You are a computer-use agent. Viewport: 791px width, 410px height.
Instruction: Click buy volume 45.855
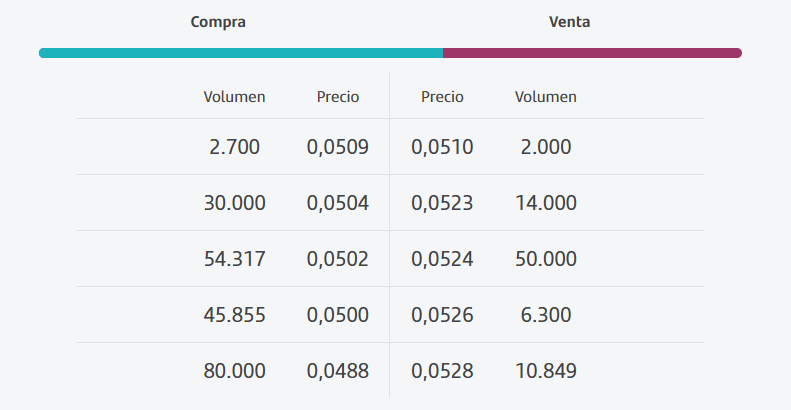tap(234, 315)
